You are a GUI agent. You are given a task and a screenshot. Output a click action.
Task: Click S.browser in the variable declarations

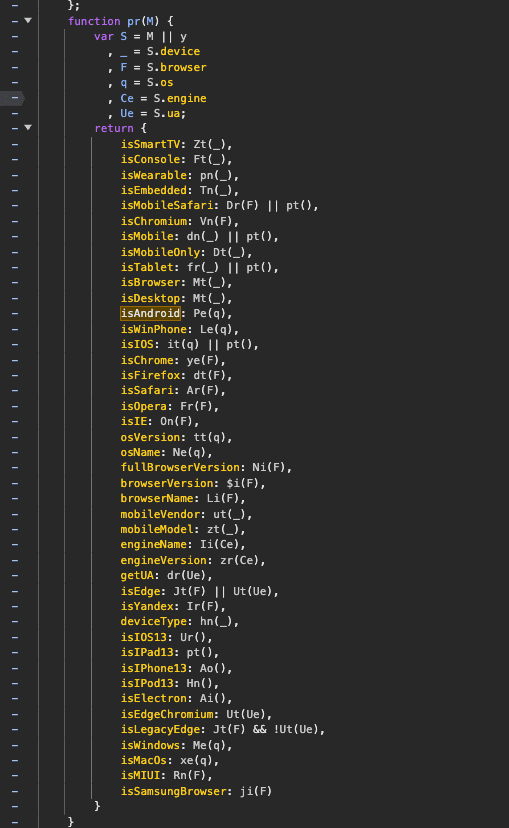click(x=176, y=67)
